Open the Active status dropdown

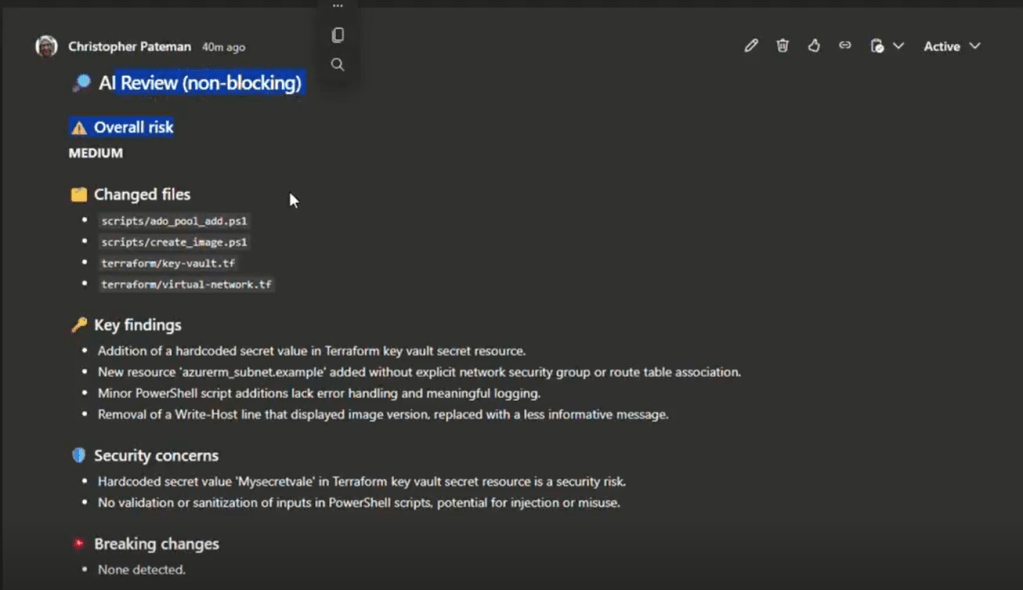951,46
